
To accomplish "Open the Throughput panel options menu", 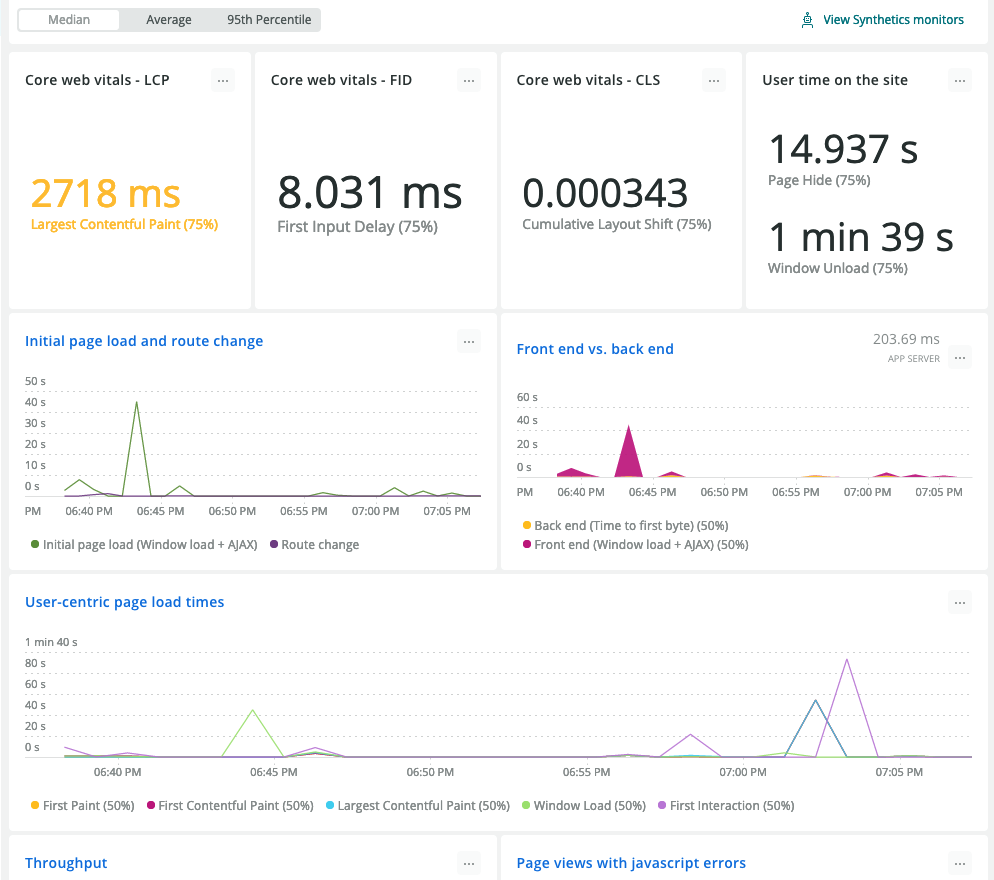I will pos(468,863).
